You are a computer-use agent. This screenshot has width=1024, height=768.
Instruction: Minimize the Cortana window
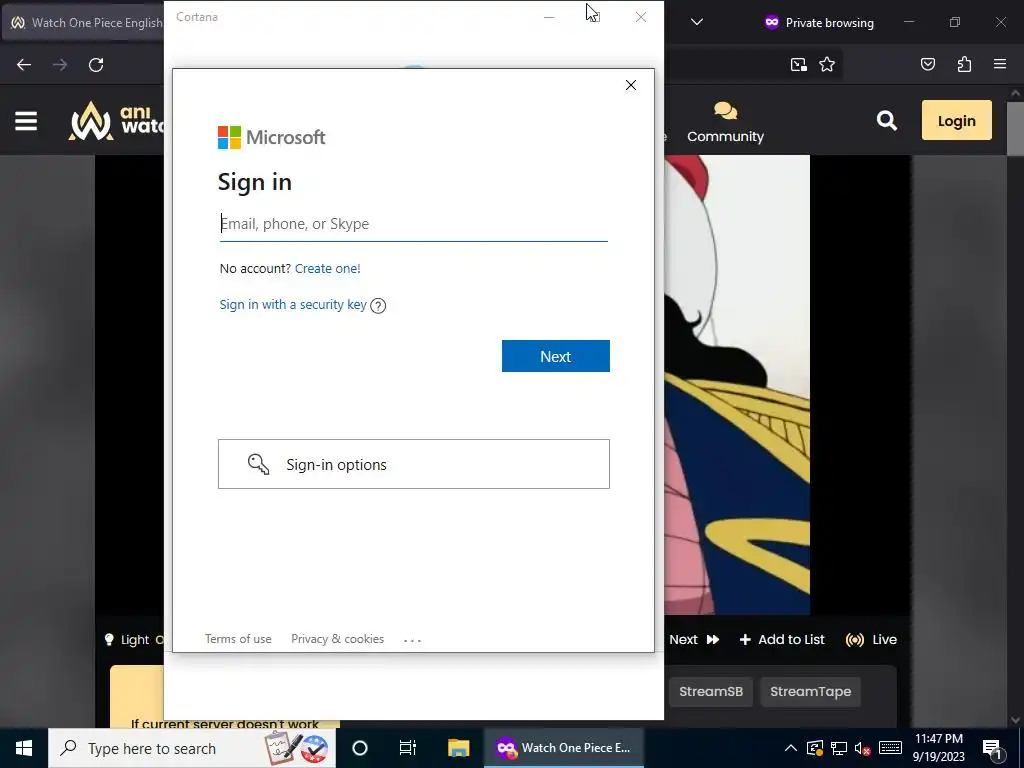549,17
